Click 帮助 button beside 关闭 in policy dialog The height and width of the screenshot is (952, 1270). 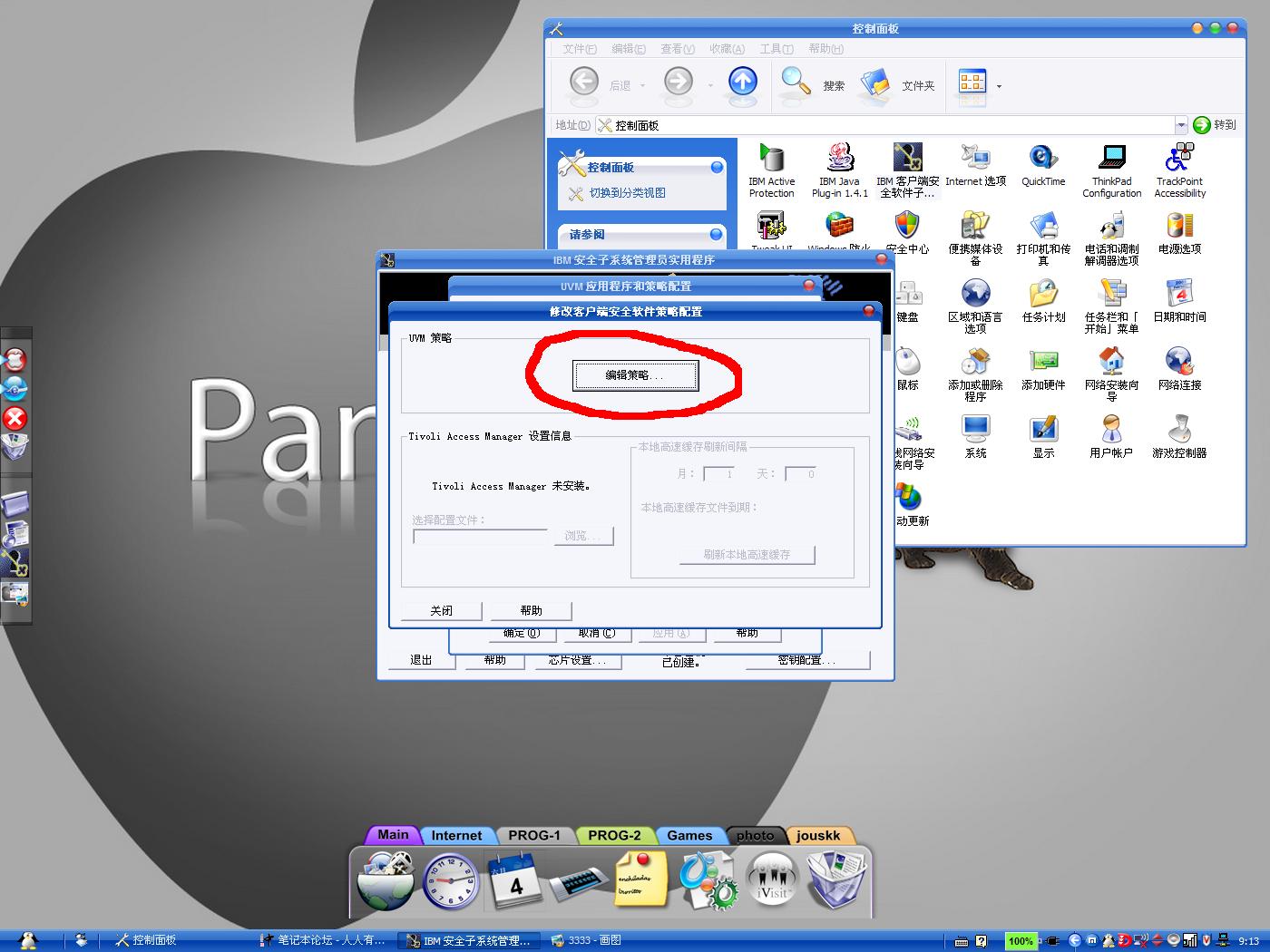click(531, 610)
